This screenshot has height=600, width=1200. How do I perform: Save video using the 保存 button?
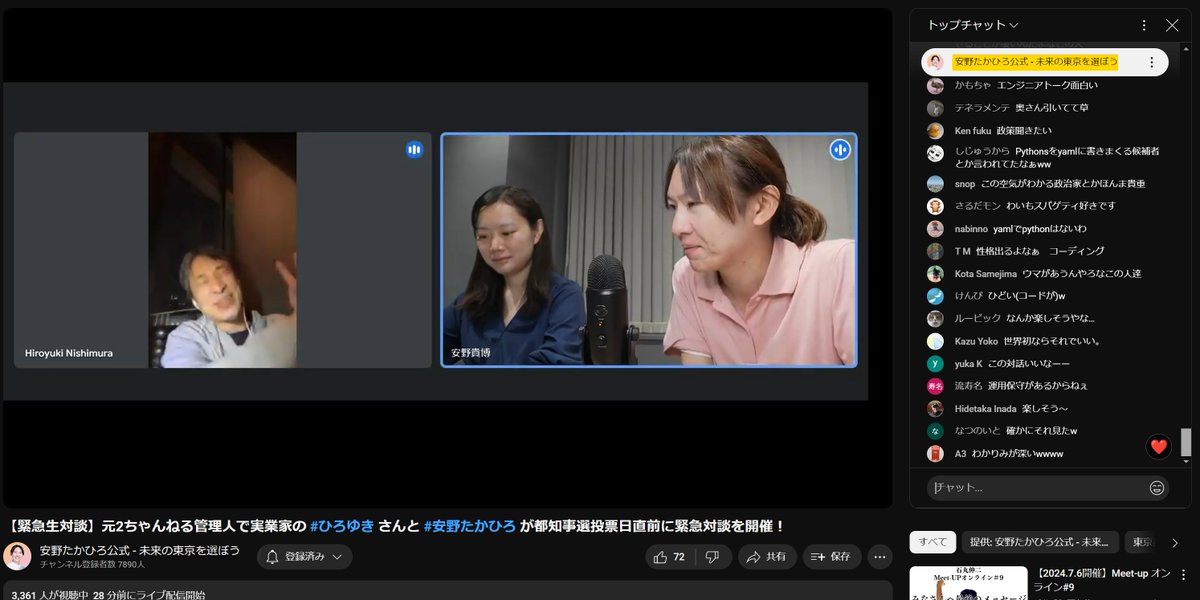coord(830,557)
